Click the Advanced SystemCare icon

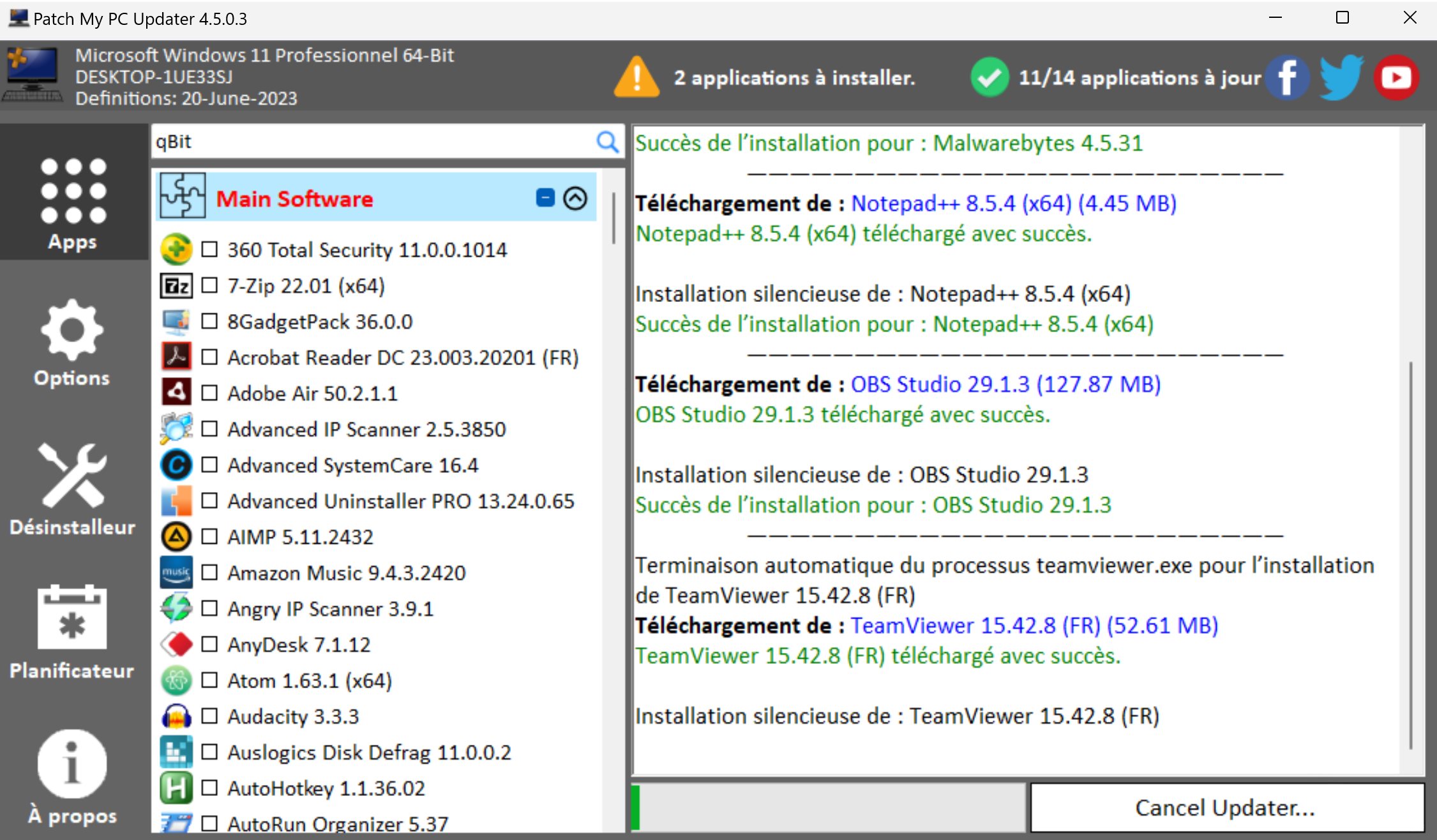[176, 465]
